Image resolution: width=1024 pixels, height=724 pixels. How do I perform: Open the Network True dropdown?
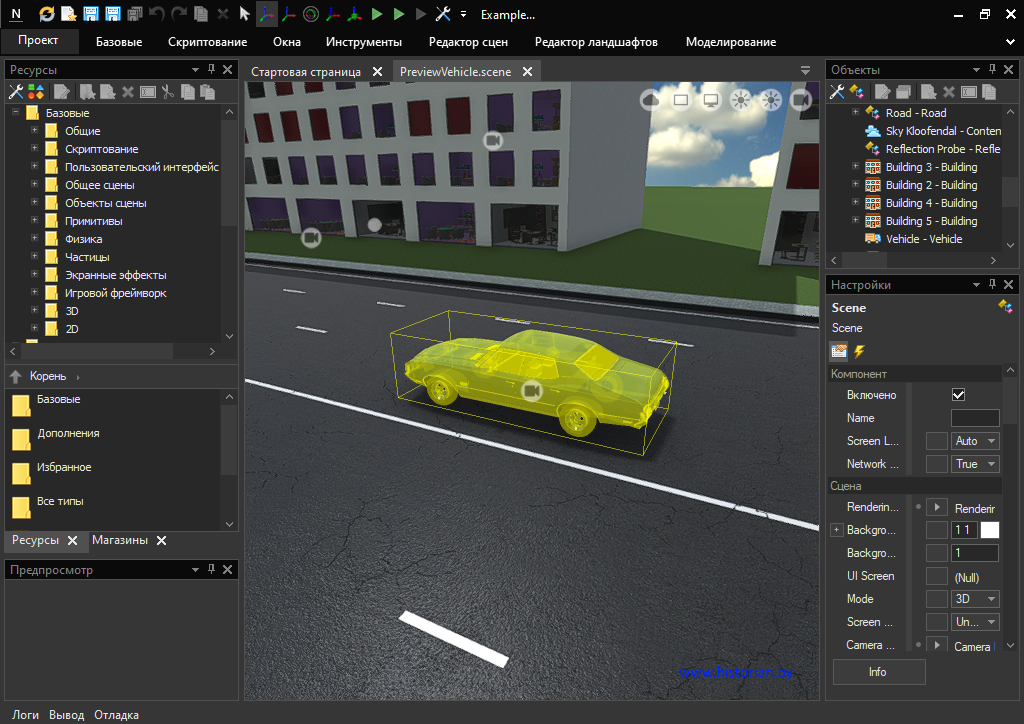coord(975,464)
